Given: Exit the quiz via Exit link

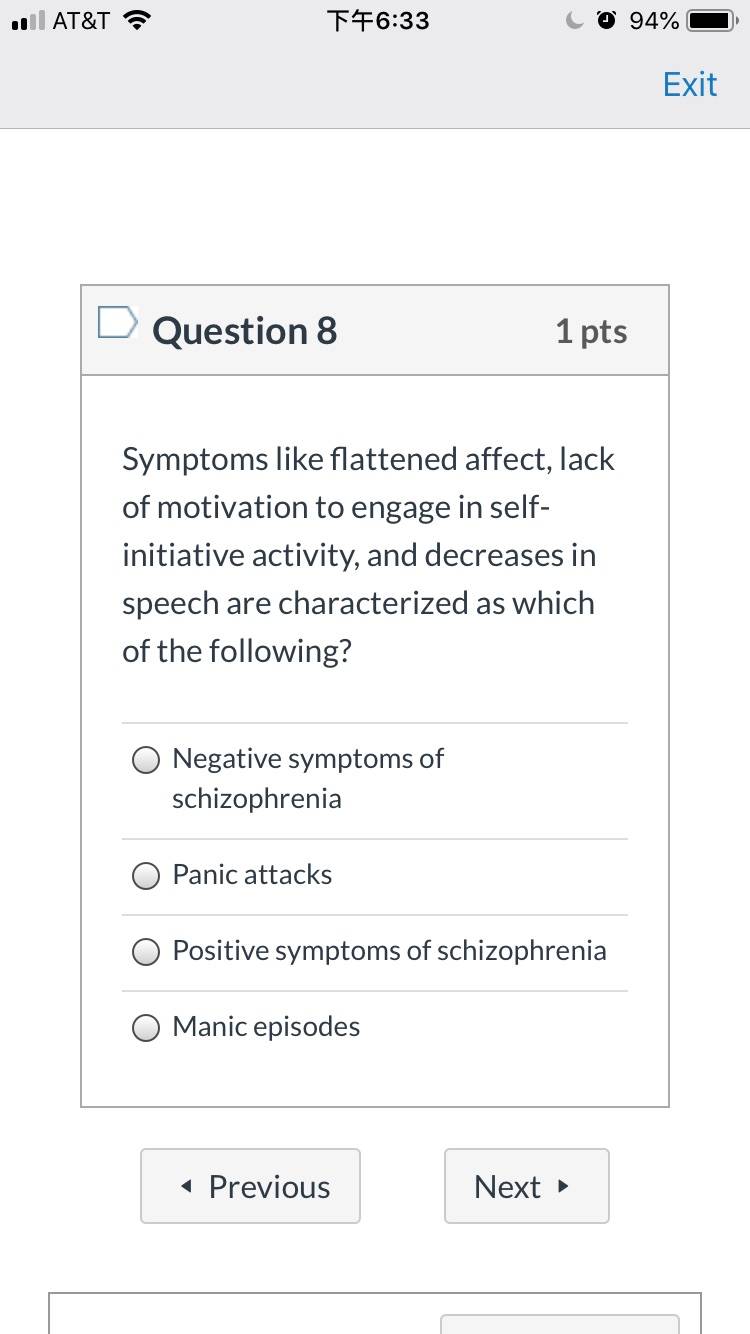Looking at the screenshot, I should (x=690, y=84).
